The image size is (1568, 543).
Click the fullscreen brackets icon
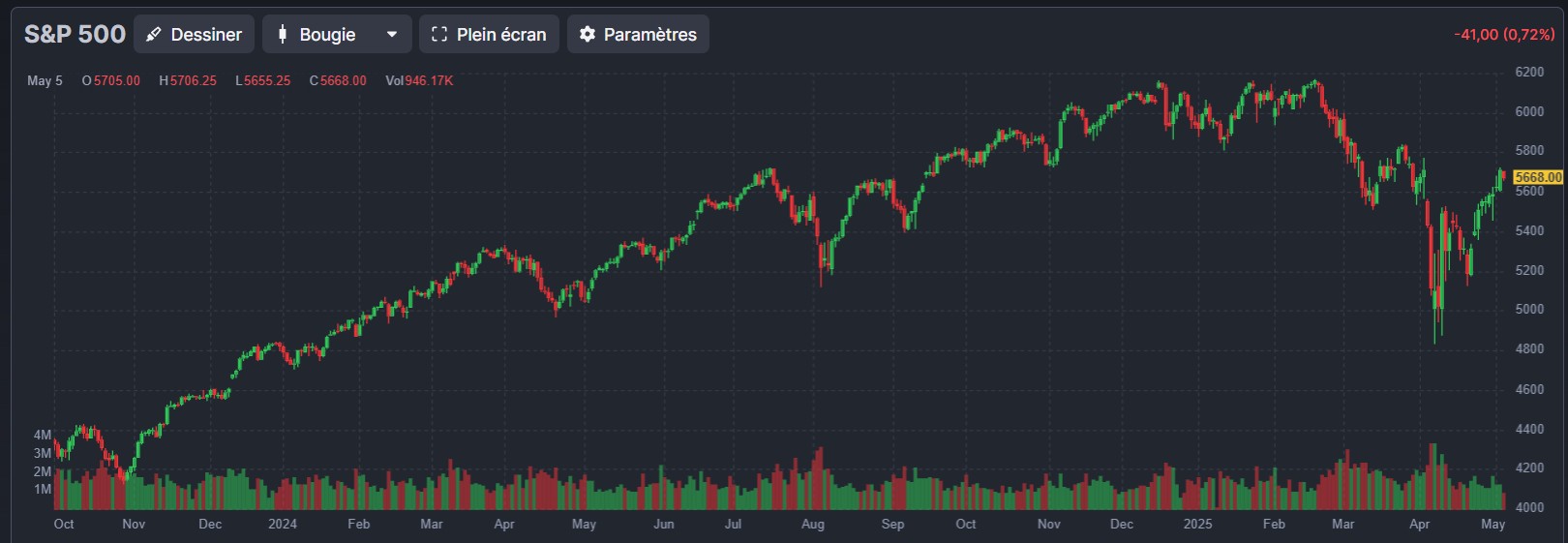439,35
